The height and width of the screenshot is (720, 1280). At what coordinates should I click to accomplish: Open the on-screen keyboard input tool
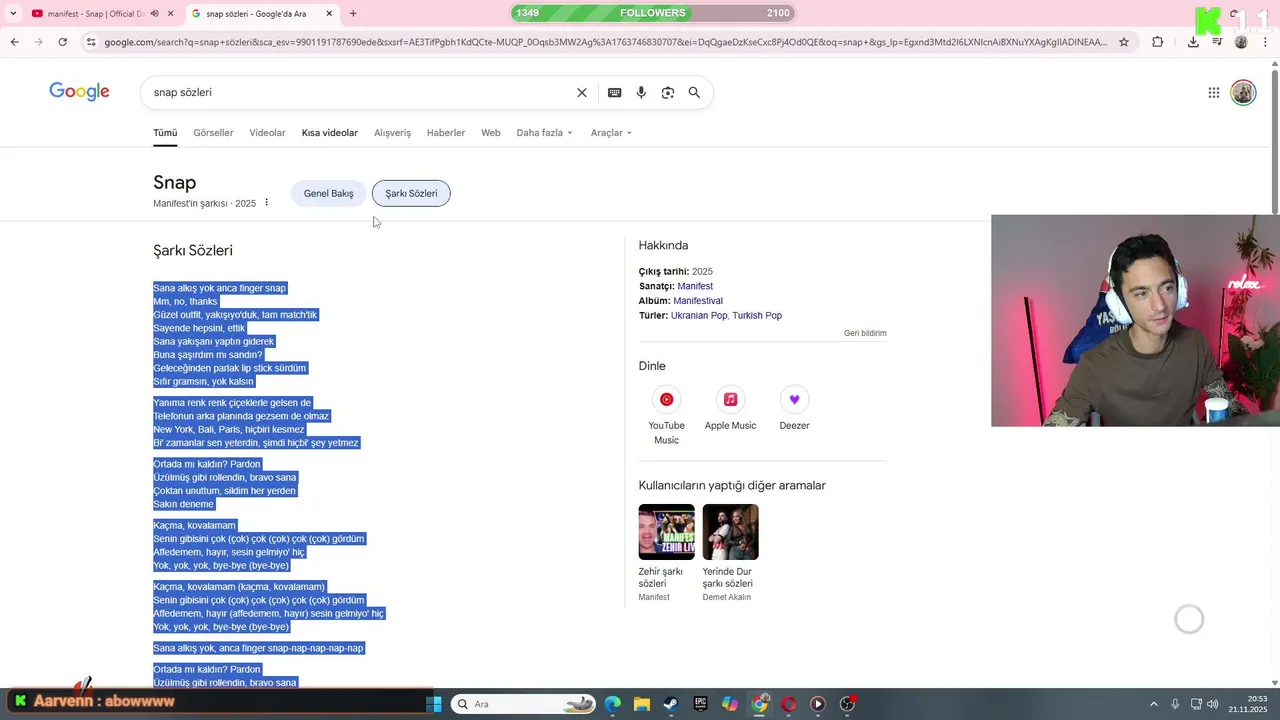pyautogui.click(x=614, y=92)
